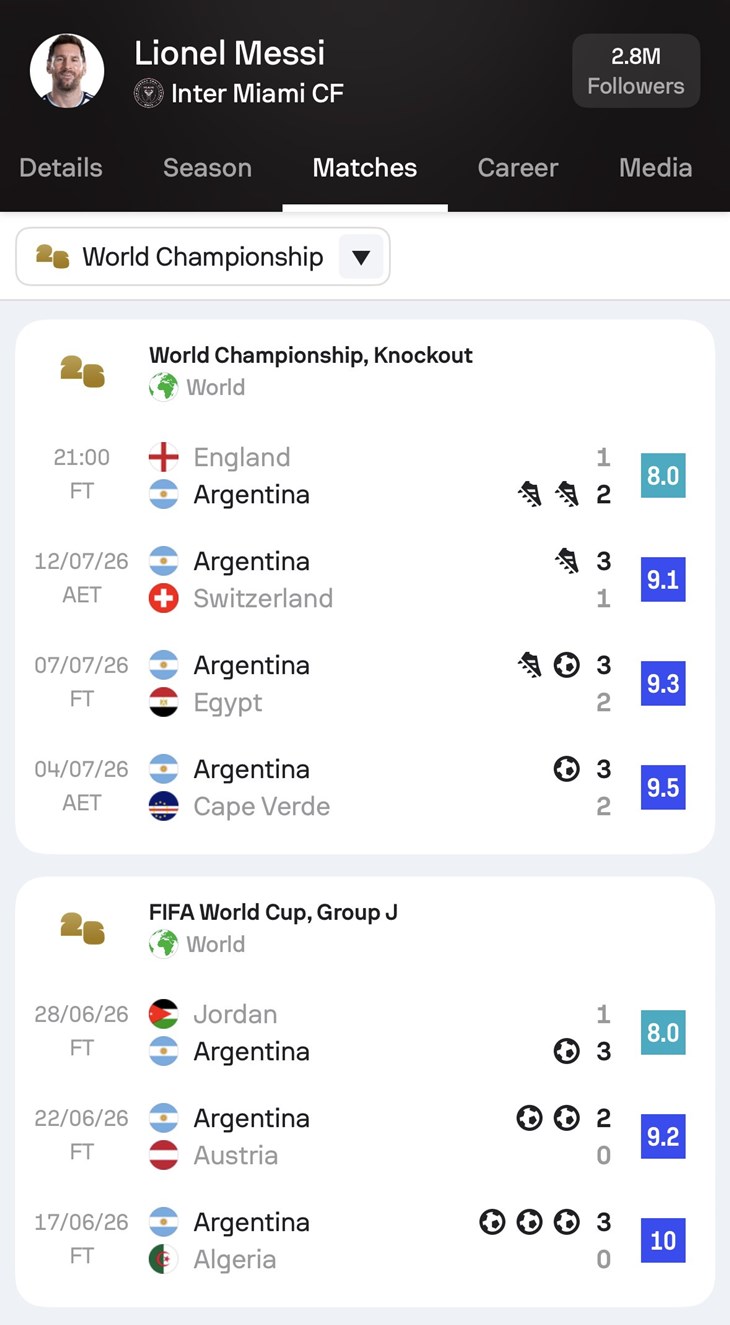Click the Algeria flag icon

pos(163,1259)
